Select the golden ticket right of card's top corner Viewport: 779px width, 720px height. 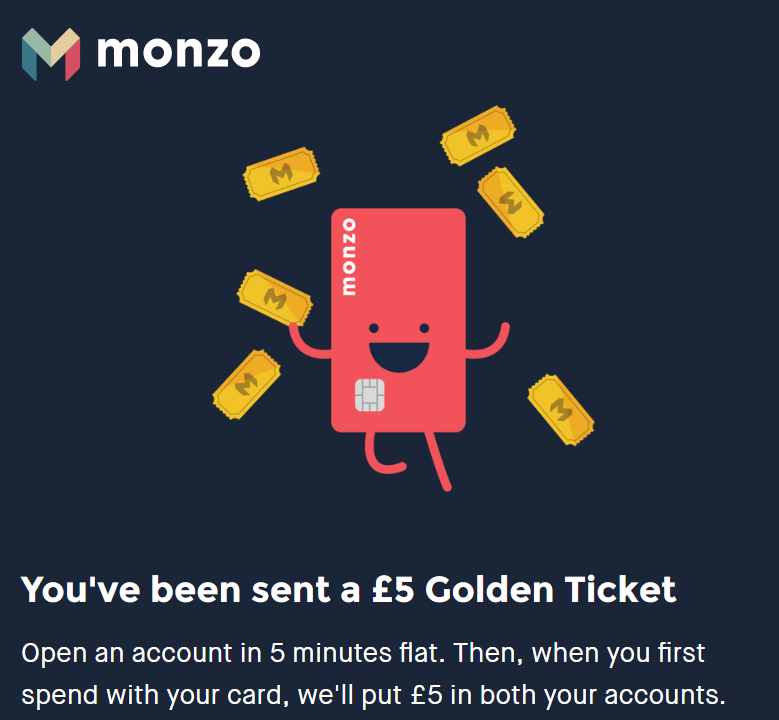[x=511, y=202]
